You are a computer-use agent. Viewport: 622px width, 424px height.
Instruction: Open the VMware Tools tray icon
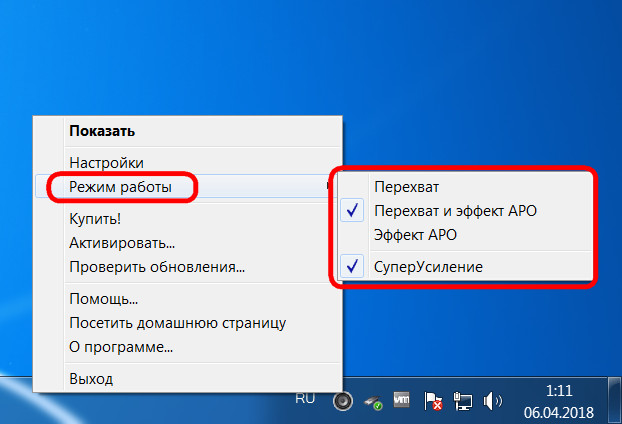(403, 401)
